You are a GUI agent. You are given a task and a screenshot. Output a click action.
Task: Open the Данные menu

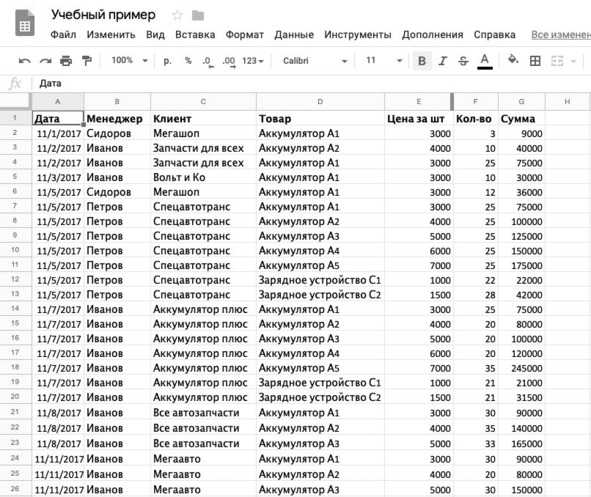[294, 35]
